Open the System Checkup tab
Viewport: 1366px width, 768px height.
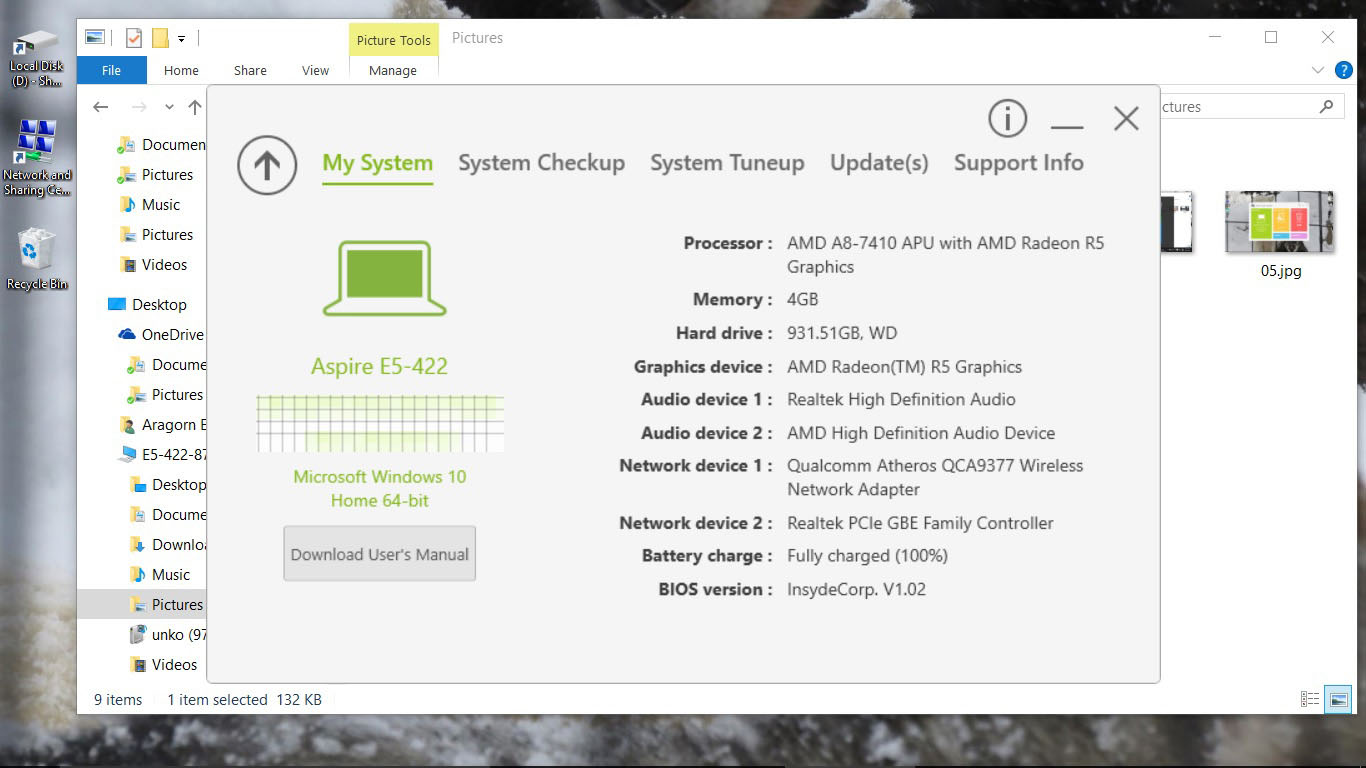point(542,163)
